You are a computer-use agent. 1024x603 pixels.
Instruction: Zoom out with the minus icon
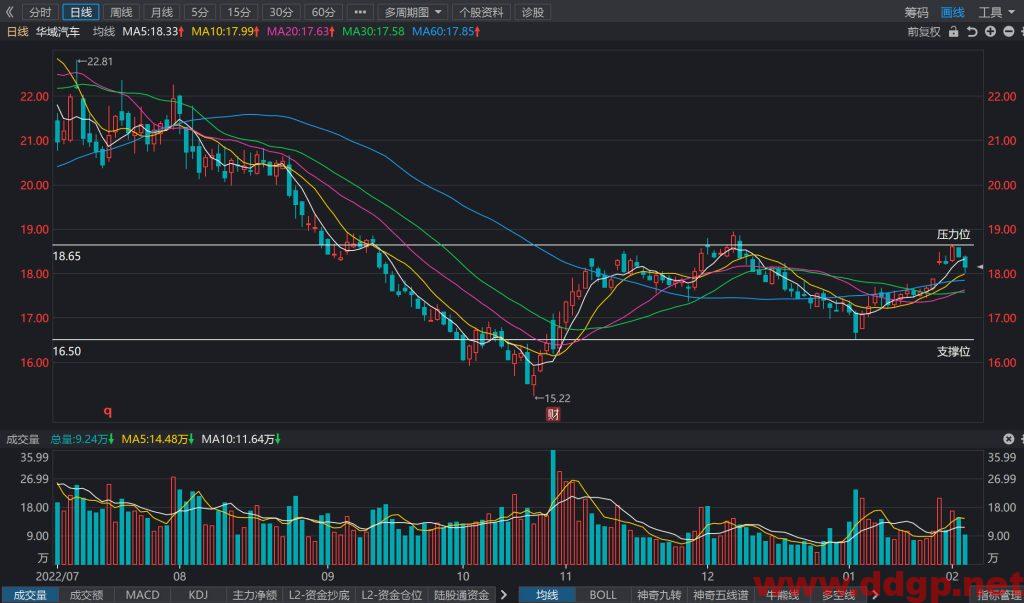tap(1010, 31)
